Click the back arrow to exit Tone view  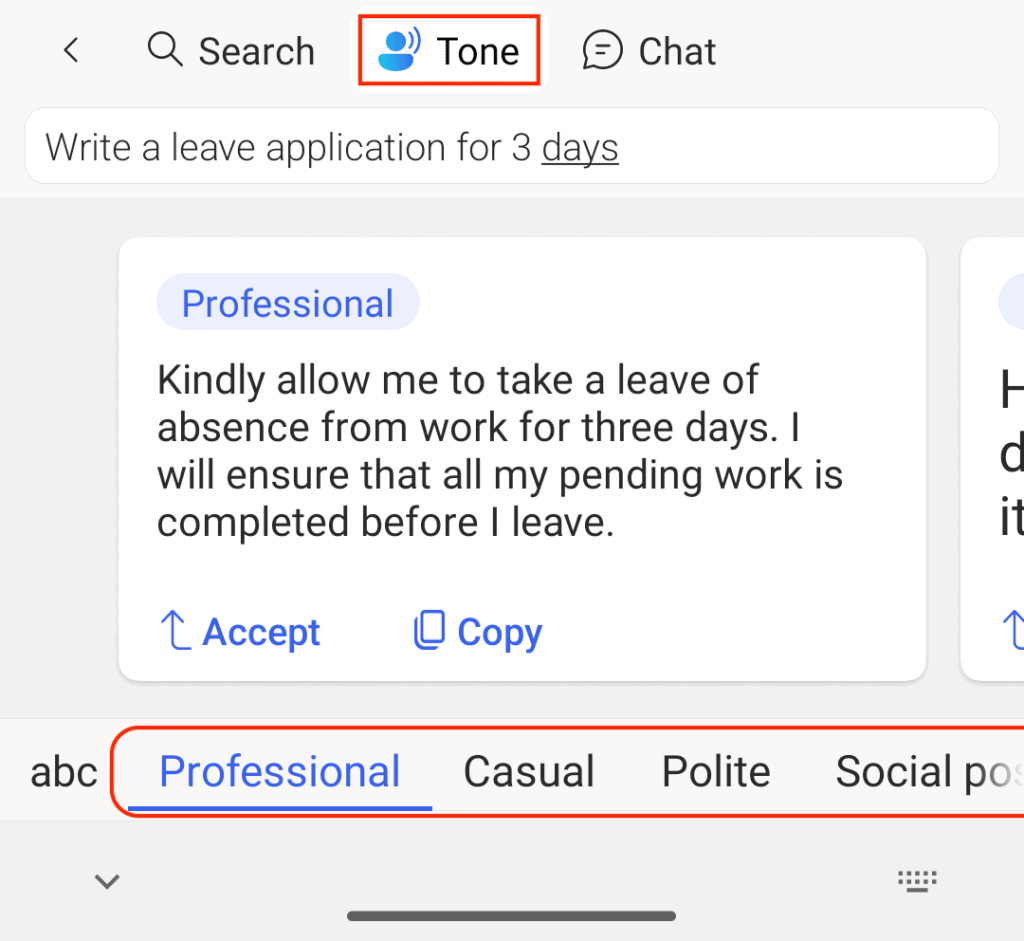(x=71, y=50)
